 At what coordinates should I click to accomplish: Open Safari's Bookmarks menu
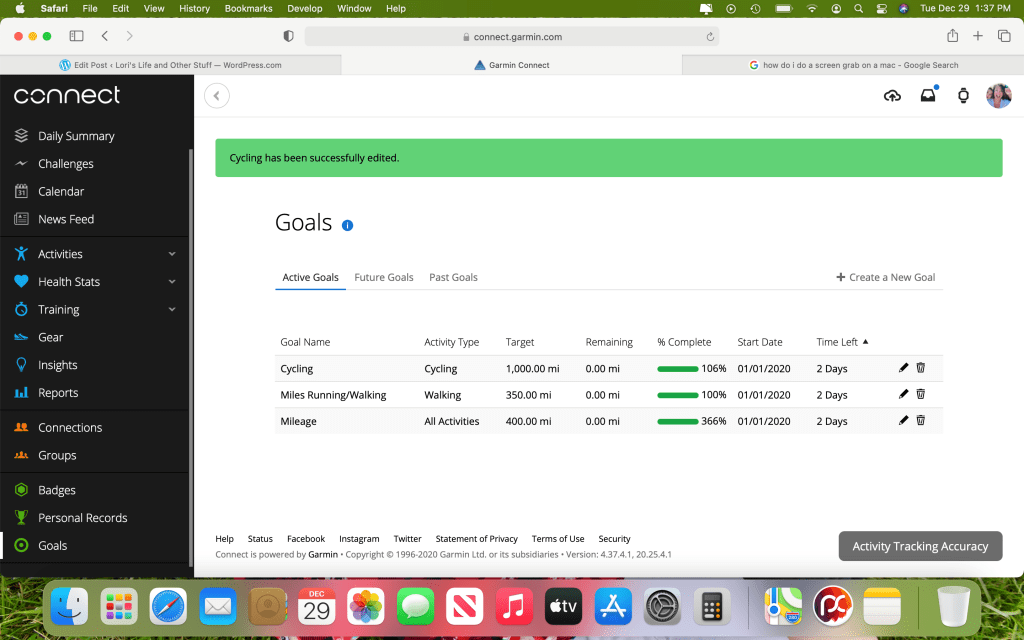(246, 8)
